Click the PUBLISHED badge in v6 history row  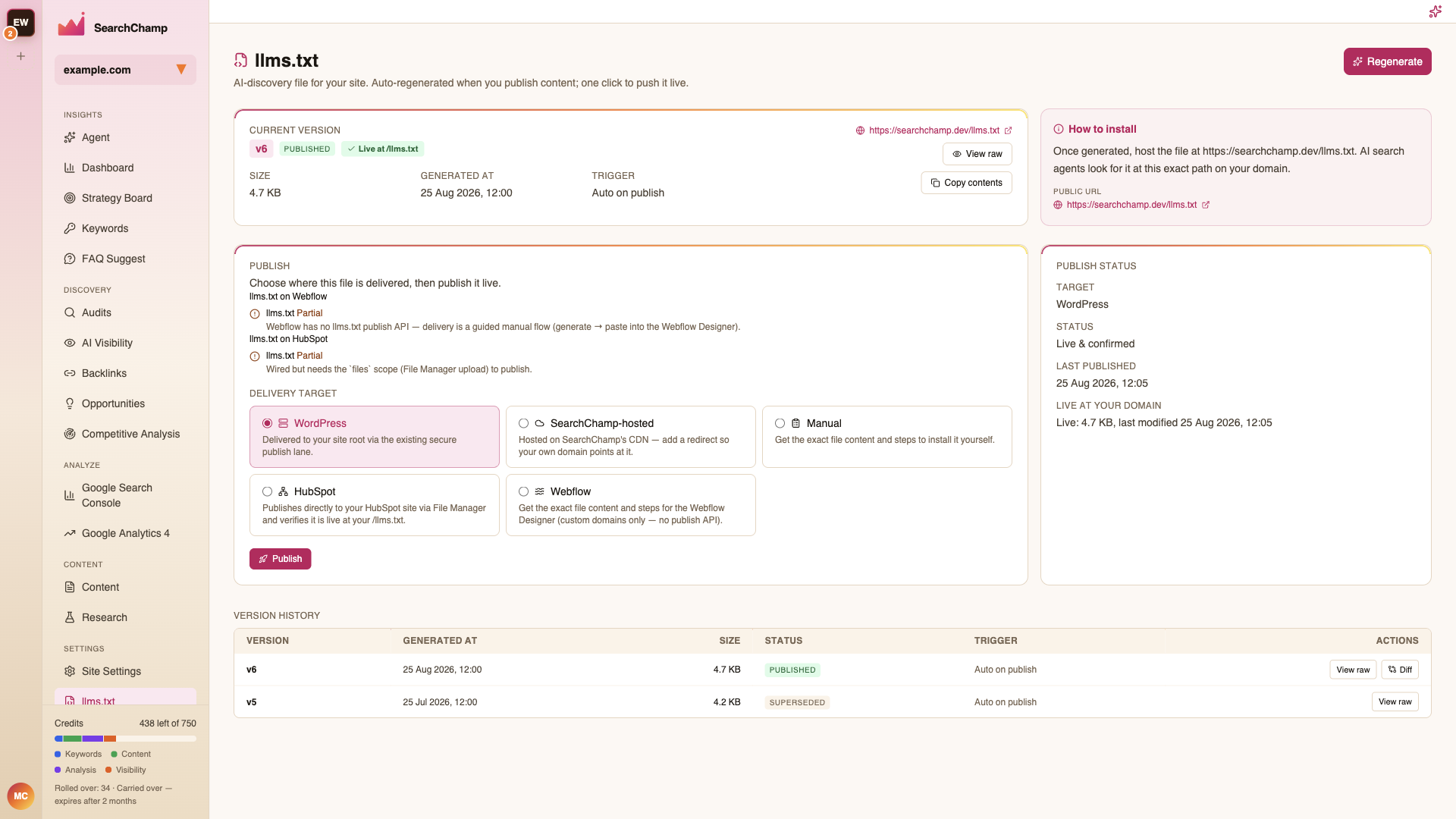point(792,670)
